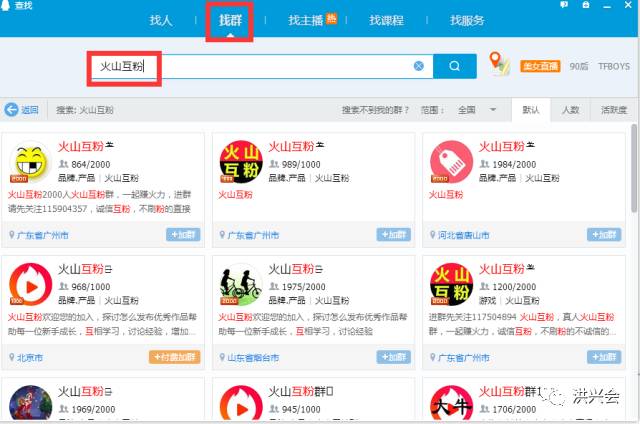Screen dimensions: 640x424
Task: Open the cyclists avatar of the 1975/2000 group
Action: [241, 284]
